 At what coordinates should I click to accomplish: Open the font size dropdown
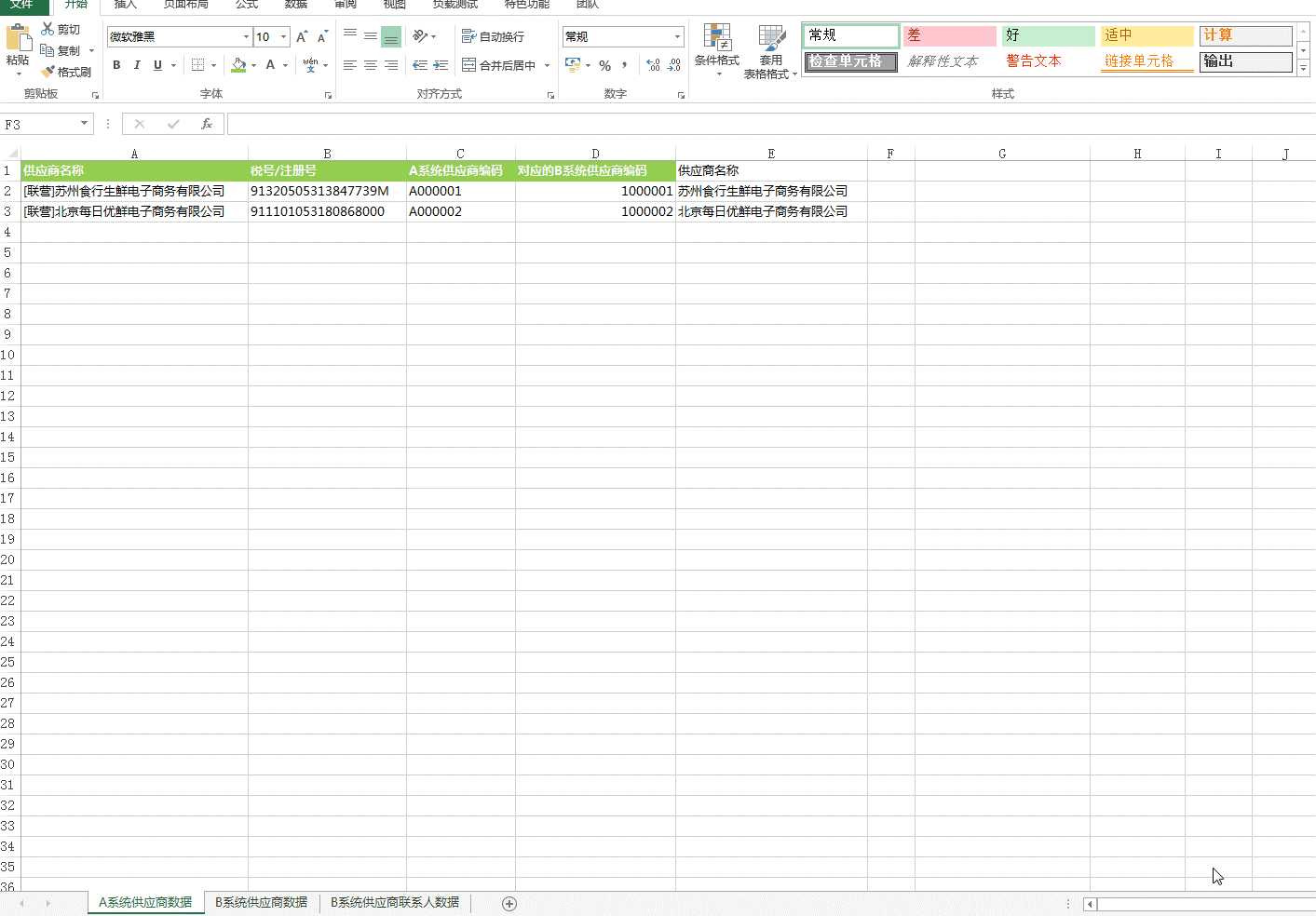[x=284, y=36]
